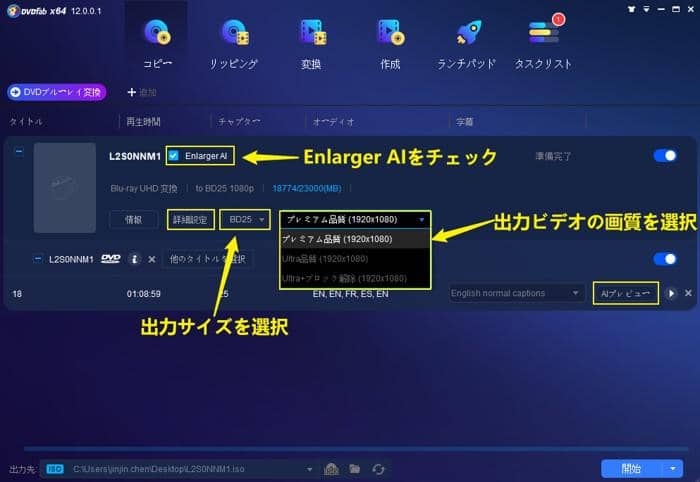The image size is (700, 482).
Task: Click the skin (shirt) icon in title bar
Action: click(631, 9)
